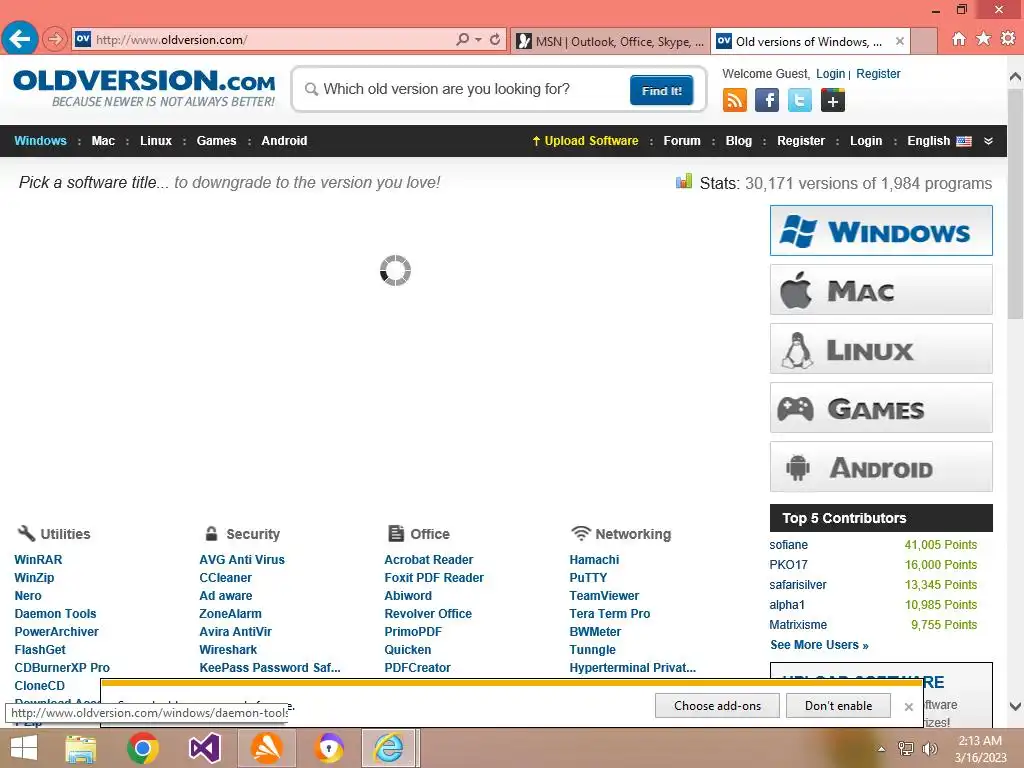Viewport: 1024px width, 768px height.
Task: Open the TeamViewer link
Action: point(604,596)
